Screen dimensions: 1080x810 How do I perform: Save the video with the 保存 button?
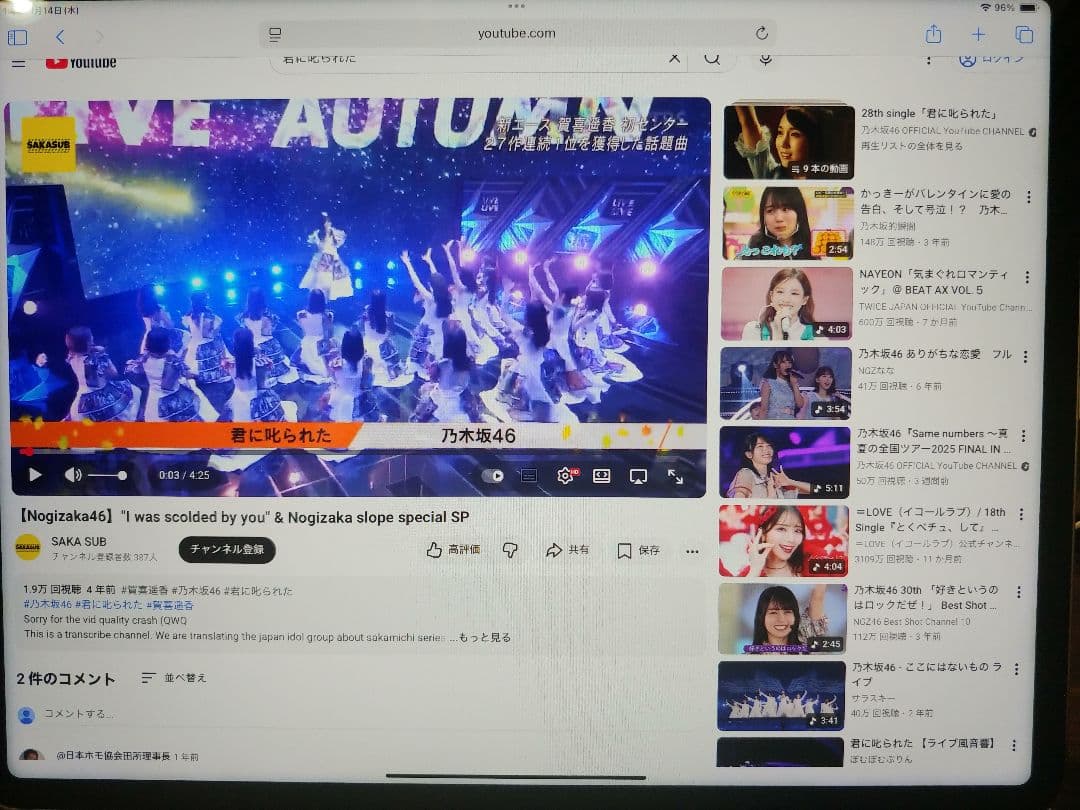[x=638, y=550]
